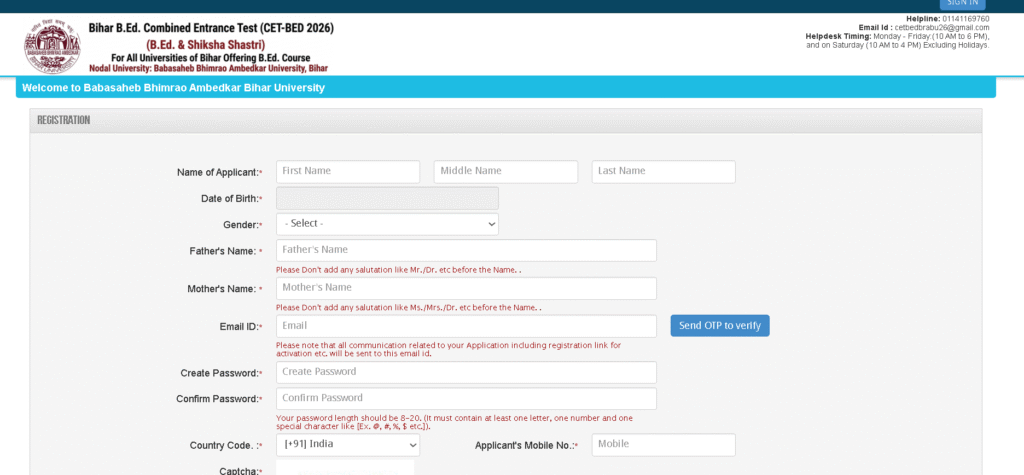Click the Welcome to Babasaheb Bhimrao banner
Image resolution: width=1024 pixels, height=475 pixels.
coord(173,88)
